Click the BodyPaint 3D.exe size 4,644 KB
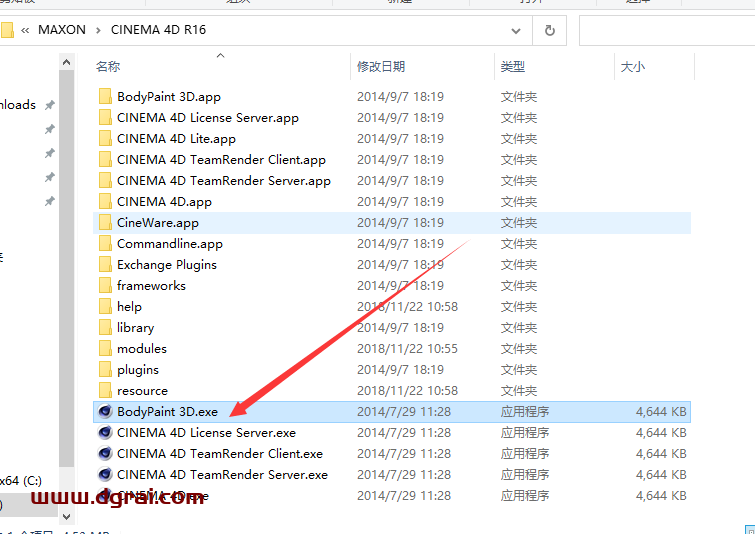Image resolution: width=755 pixels, height=534 pixels. [x=661, y=412]
